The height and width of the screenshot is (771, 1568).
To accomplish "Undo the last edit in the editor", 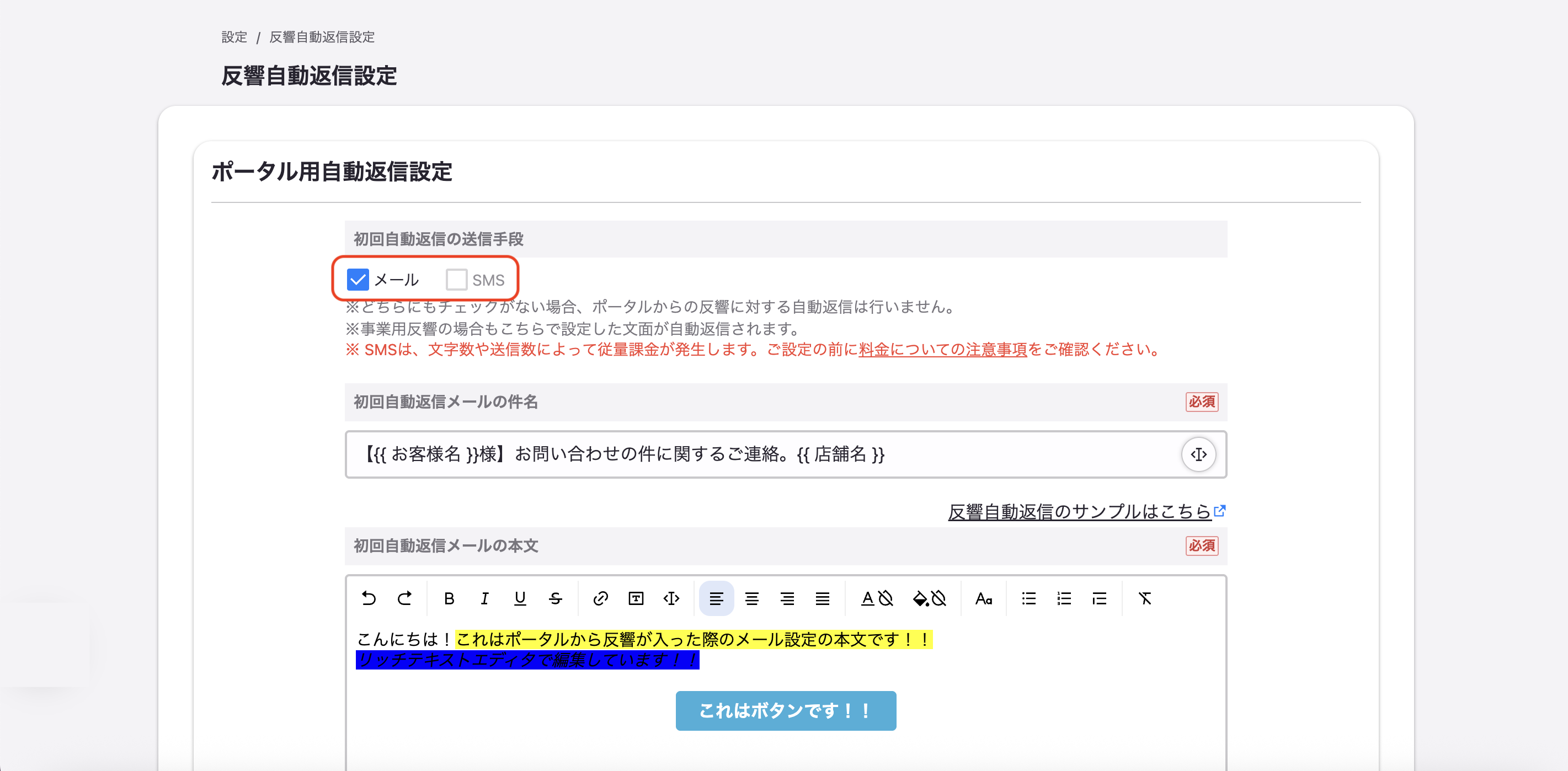I will click(x=369, y=598).
